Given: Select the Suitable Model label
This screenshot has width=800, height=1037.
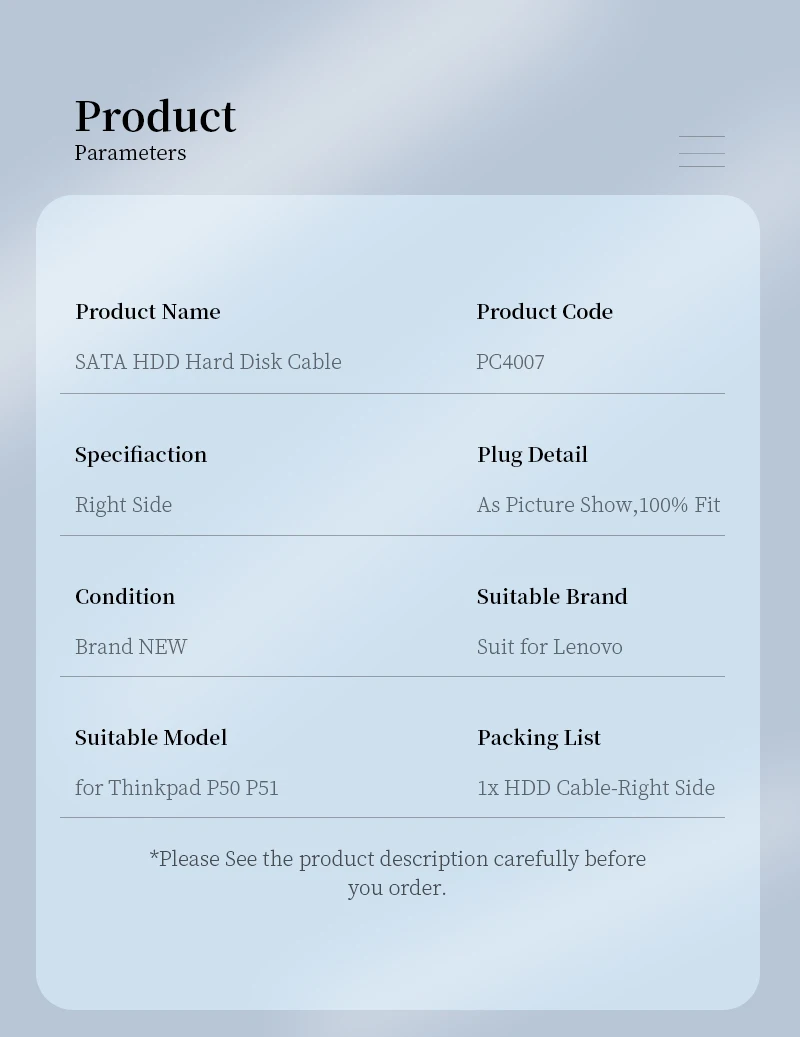Looking at the screenshot, I should tap(150, 737).
